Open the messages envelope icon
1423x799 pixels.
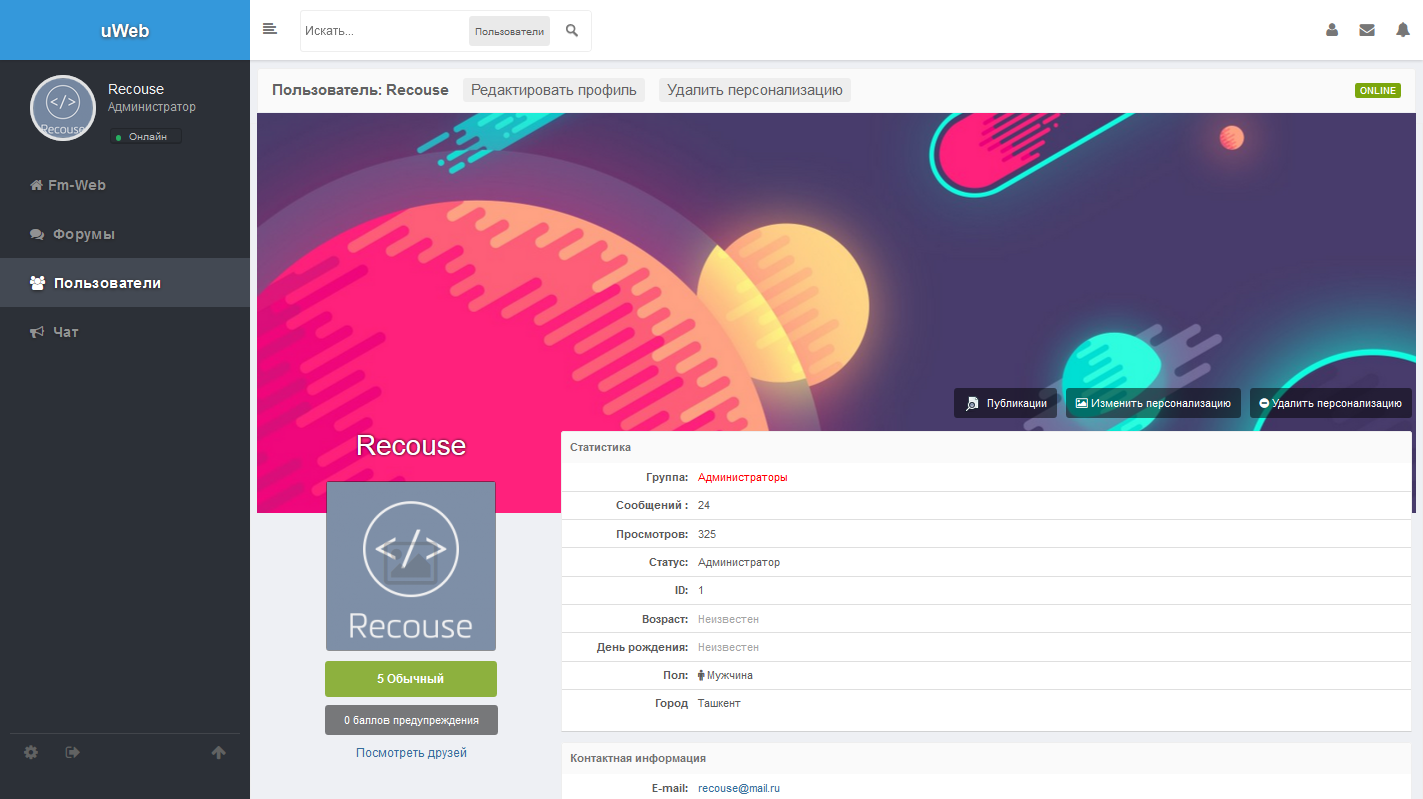coord(1367,30)
